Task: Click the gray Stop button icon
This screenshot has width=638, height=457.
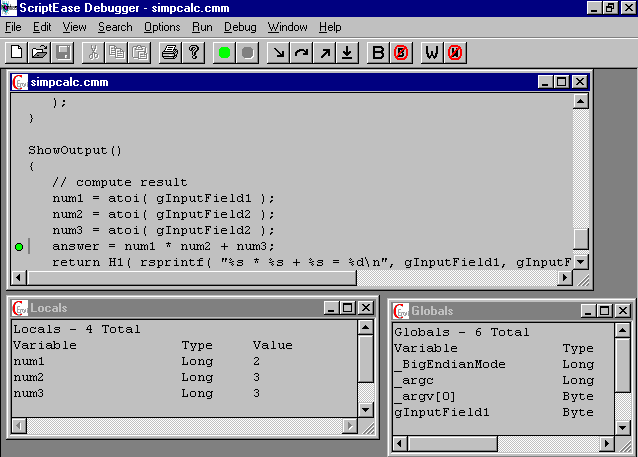Action: coord(247,52)
